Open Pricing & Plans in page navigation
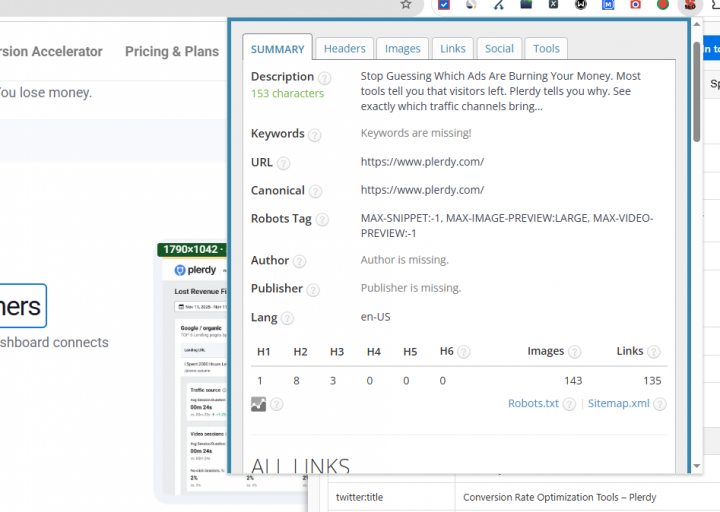The height and width of the screenshot is (512, 720). pyautogui.click(x=172, y=51)
